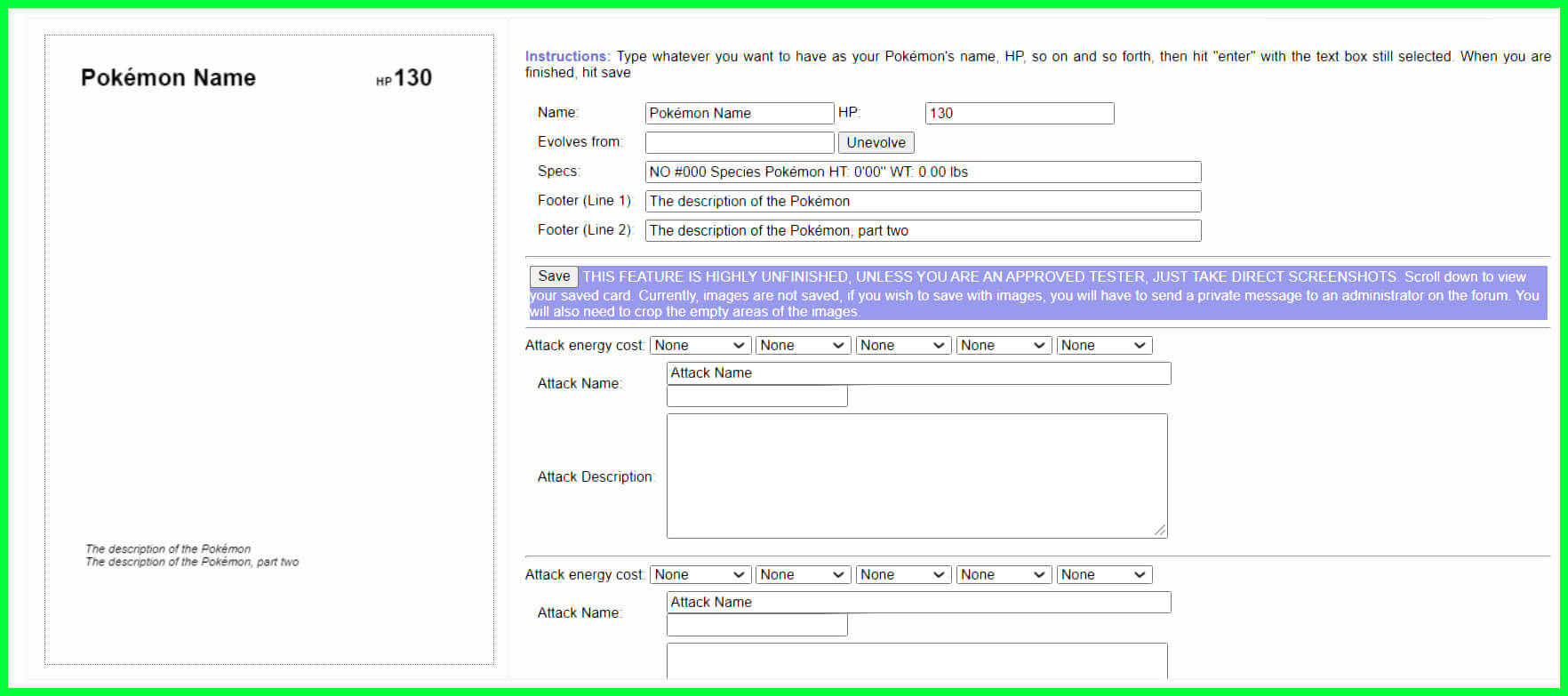
Task: Click the 'Instructions:' heading text
Action: tap(567, 56)
